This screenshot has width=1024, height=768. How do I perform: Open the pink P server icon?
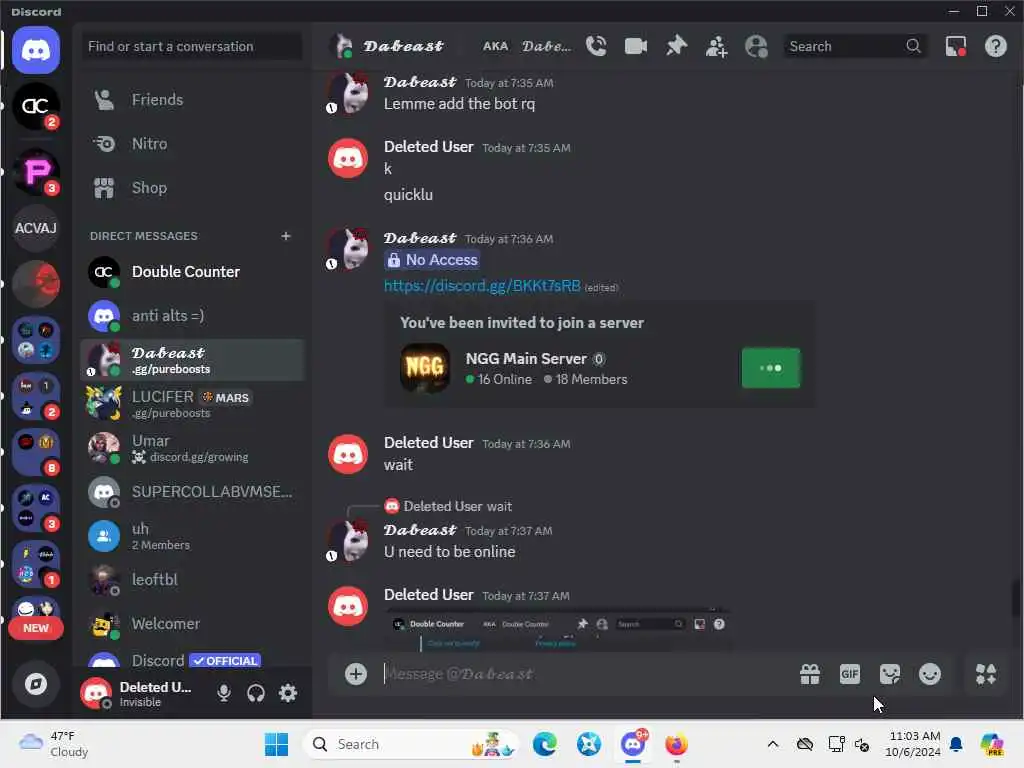[x=36, y=172]
